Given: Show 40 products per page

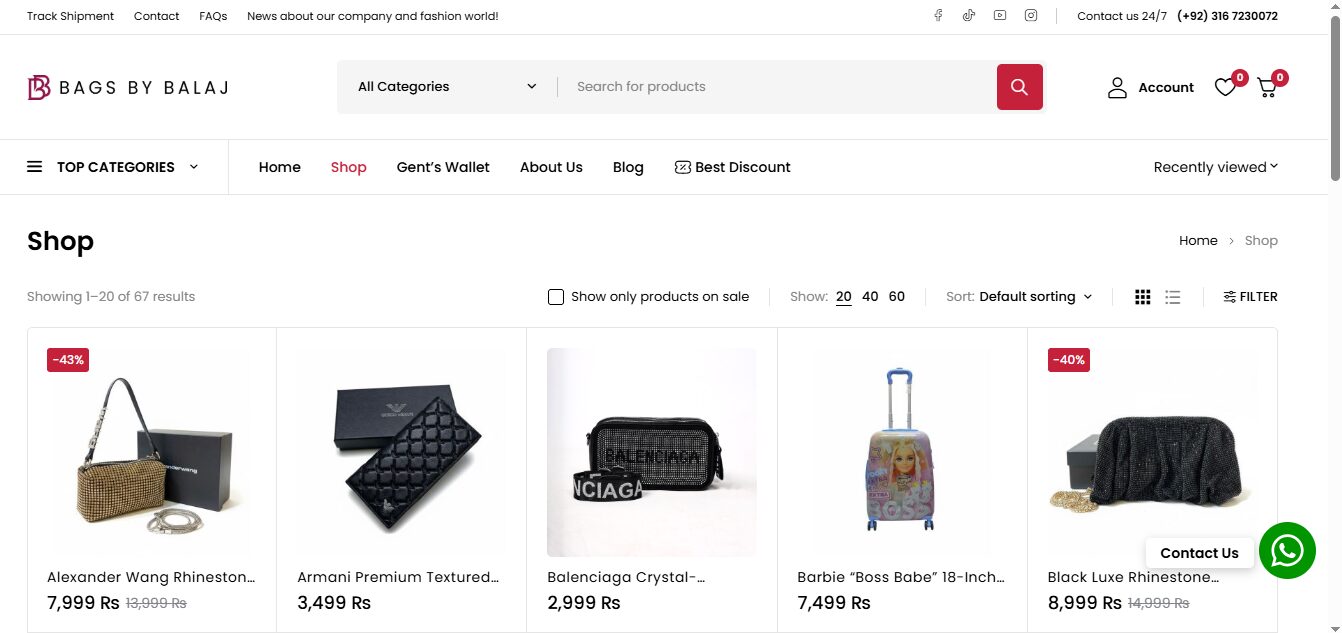Looking at the screenshot, I should pyautogui.click(x=870, y=297).
